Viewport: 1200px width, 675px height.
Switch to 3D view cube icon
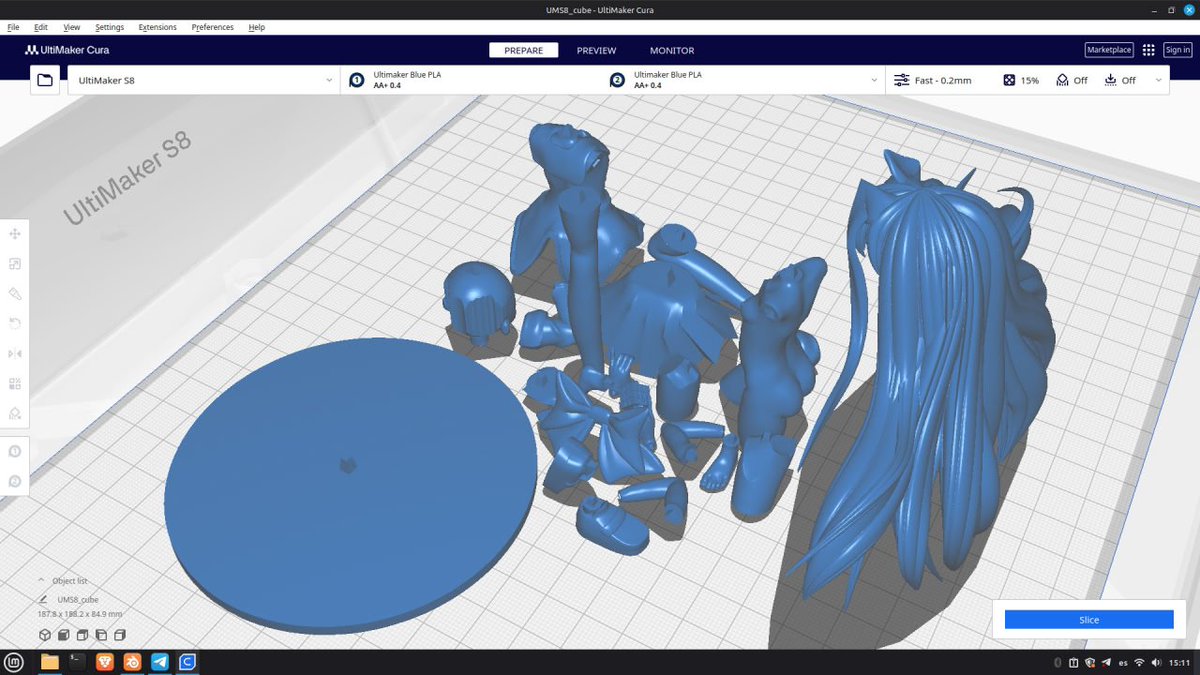click(45, 635)
